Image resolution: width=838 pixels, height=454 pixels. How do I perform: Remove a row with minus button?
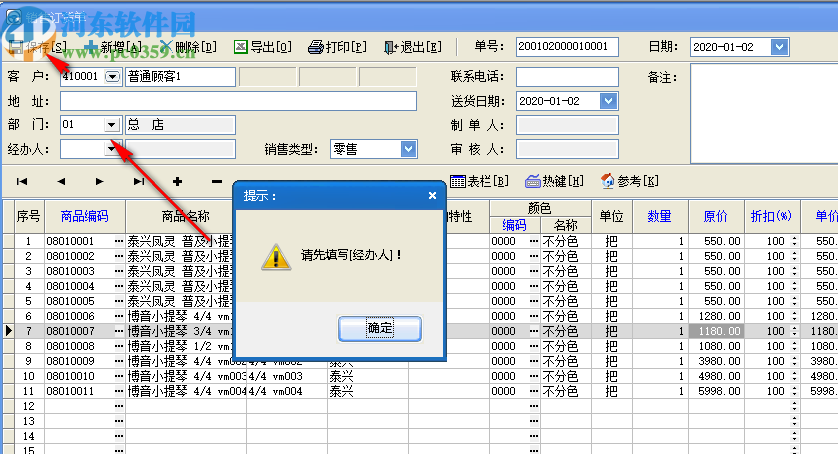tap(216, 182)
